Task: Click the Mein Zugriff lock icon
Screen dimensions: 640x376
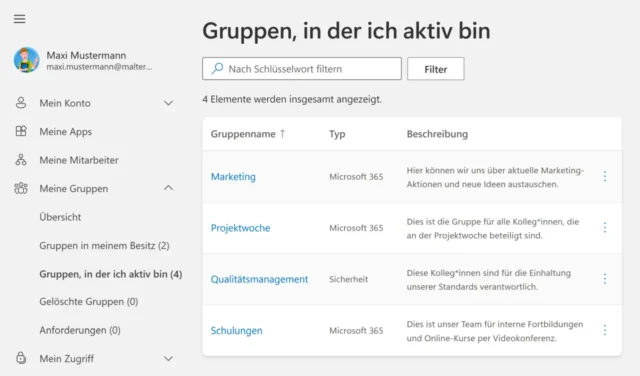Action: [21, 358]
